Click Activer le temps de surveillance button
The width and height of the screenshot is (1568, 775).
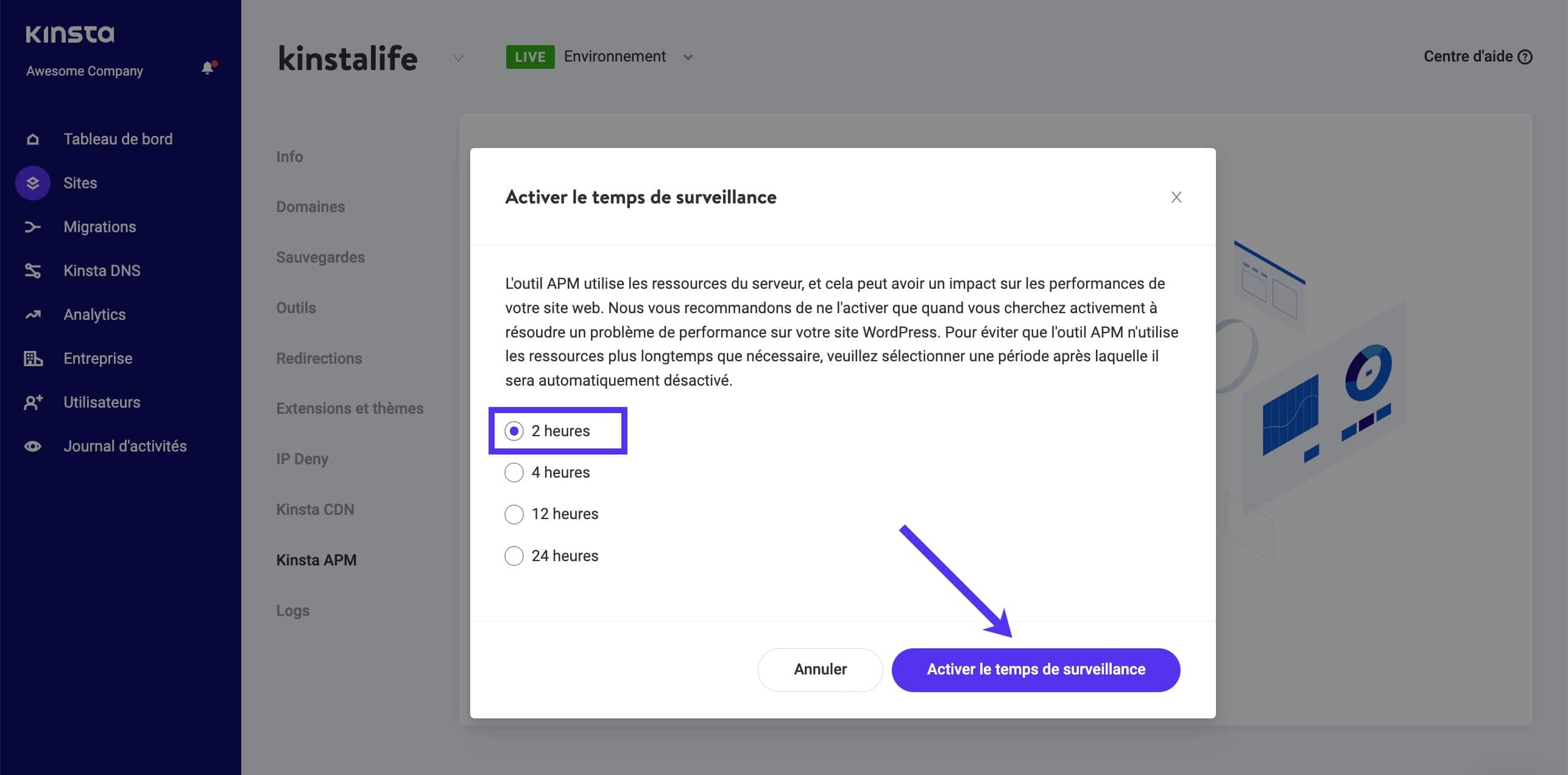coord(1036,670)
